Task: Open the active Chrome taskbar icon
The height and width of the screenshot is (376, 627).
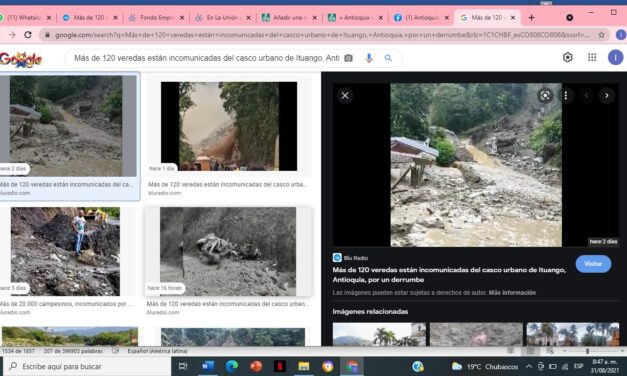Action: tap(352, 366)
